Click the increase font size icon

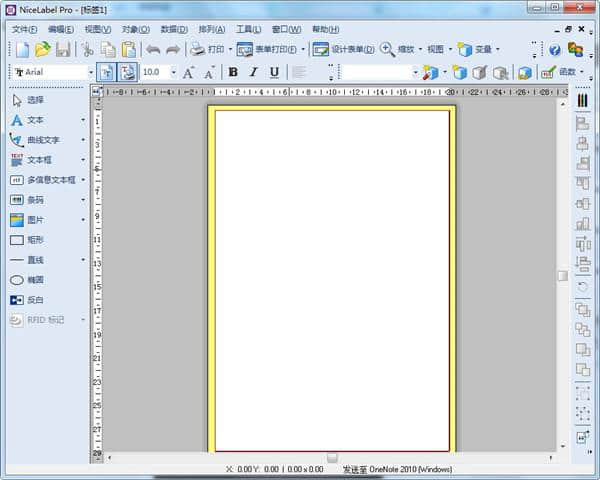point(189,72)
